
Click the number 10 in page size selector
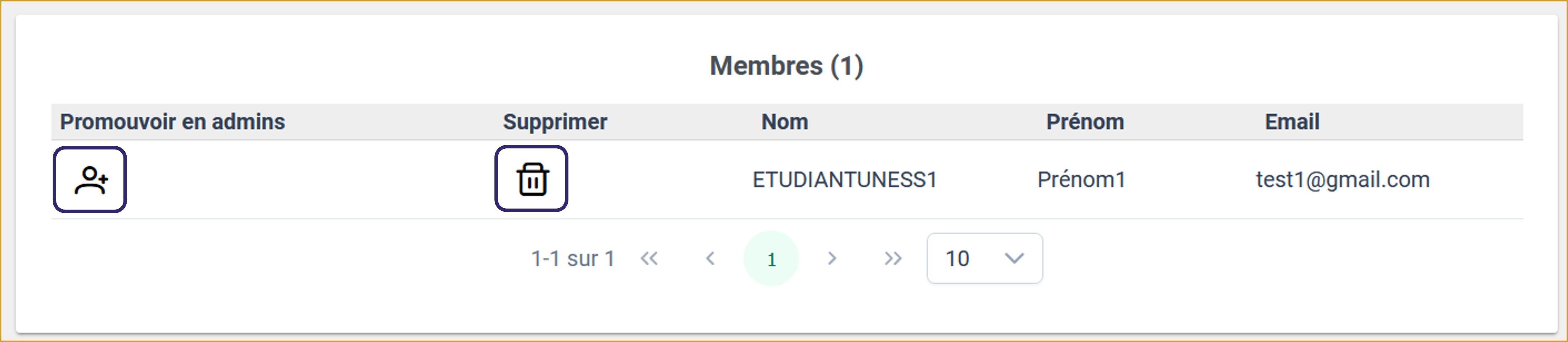pyautogui.click(x=957, y=259)
